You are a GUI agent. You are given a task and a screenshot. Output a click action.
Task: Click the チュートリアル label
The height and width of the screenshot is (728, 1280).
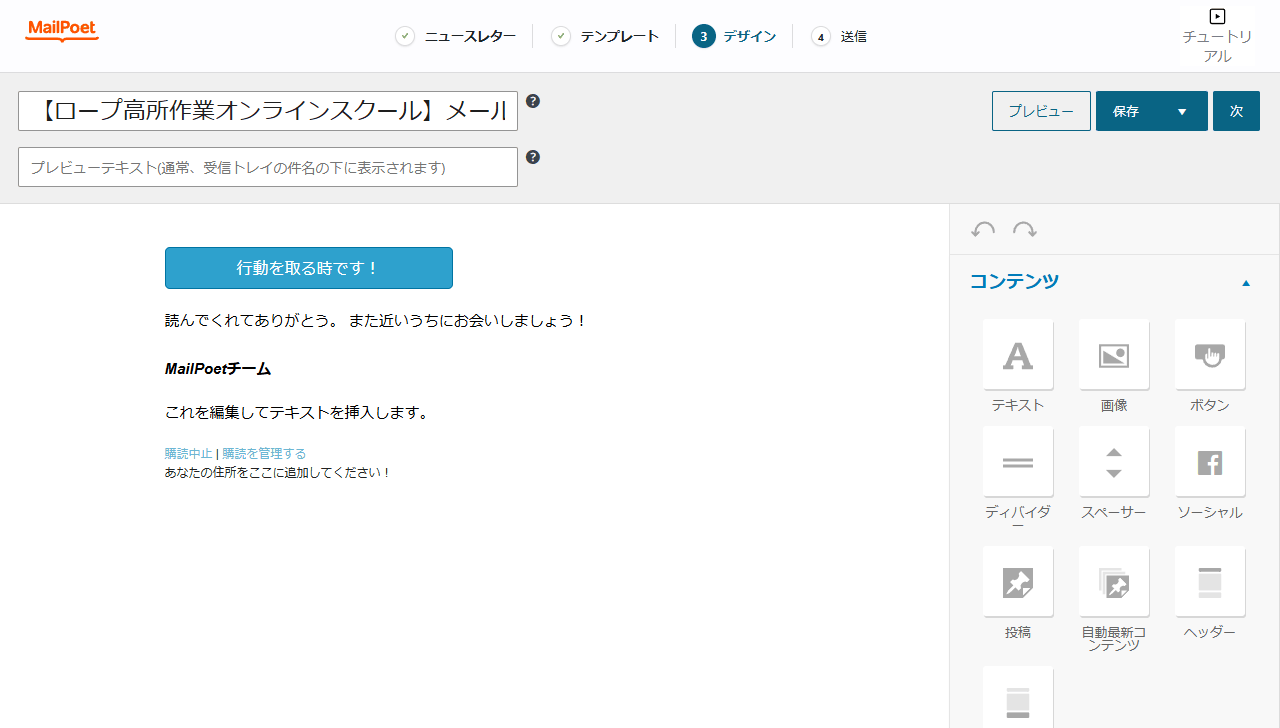(1217, 47)
